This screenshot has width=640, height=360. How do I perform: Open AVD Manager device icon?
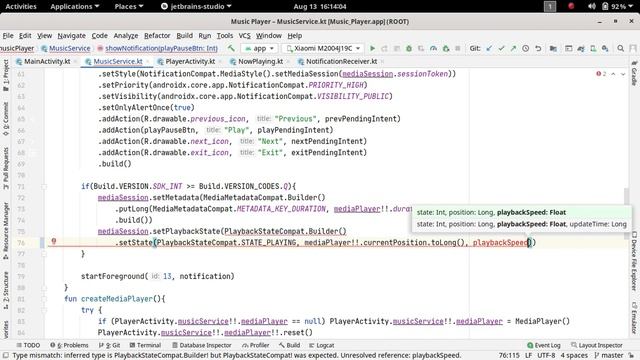[x=593, y=48]
